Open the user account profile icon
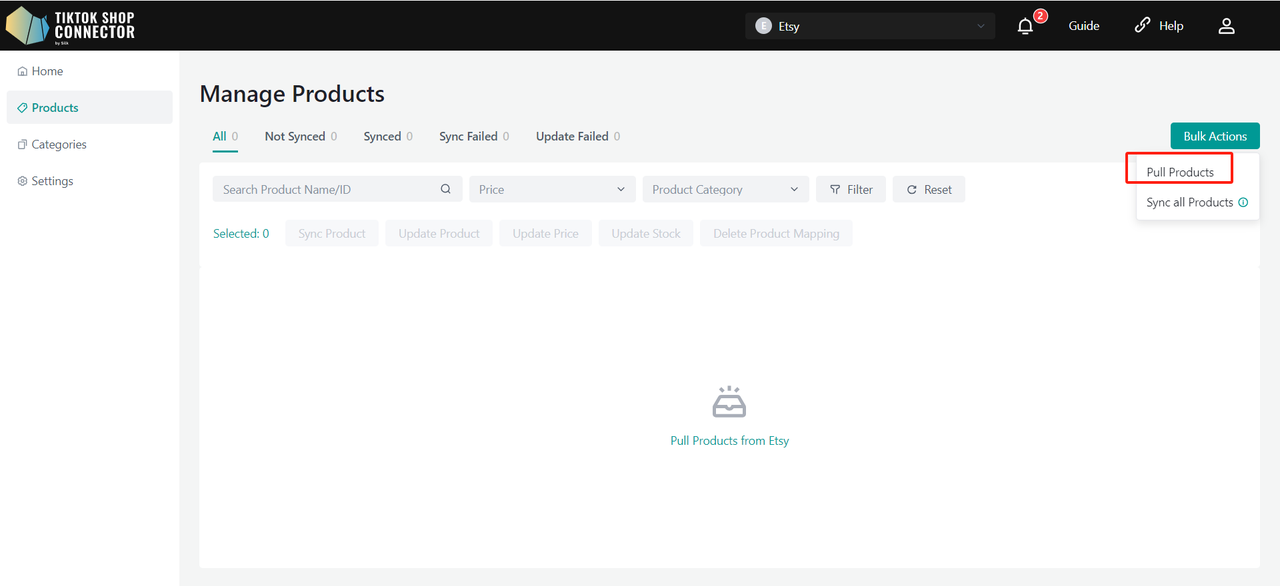 [1226, 26]
